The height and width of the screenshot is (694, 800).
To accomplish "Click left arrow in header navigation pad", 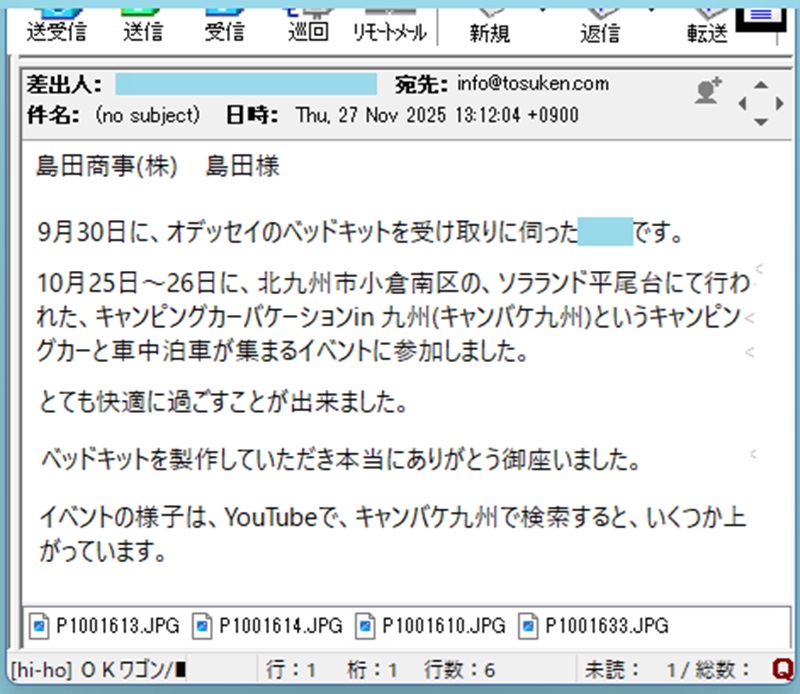I will (x=743, y=103).
